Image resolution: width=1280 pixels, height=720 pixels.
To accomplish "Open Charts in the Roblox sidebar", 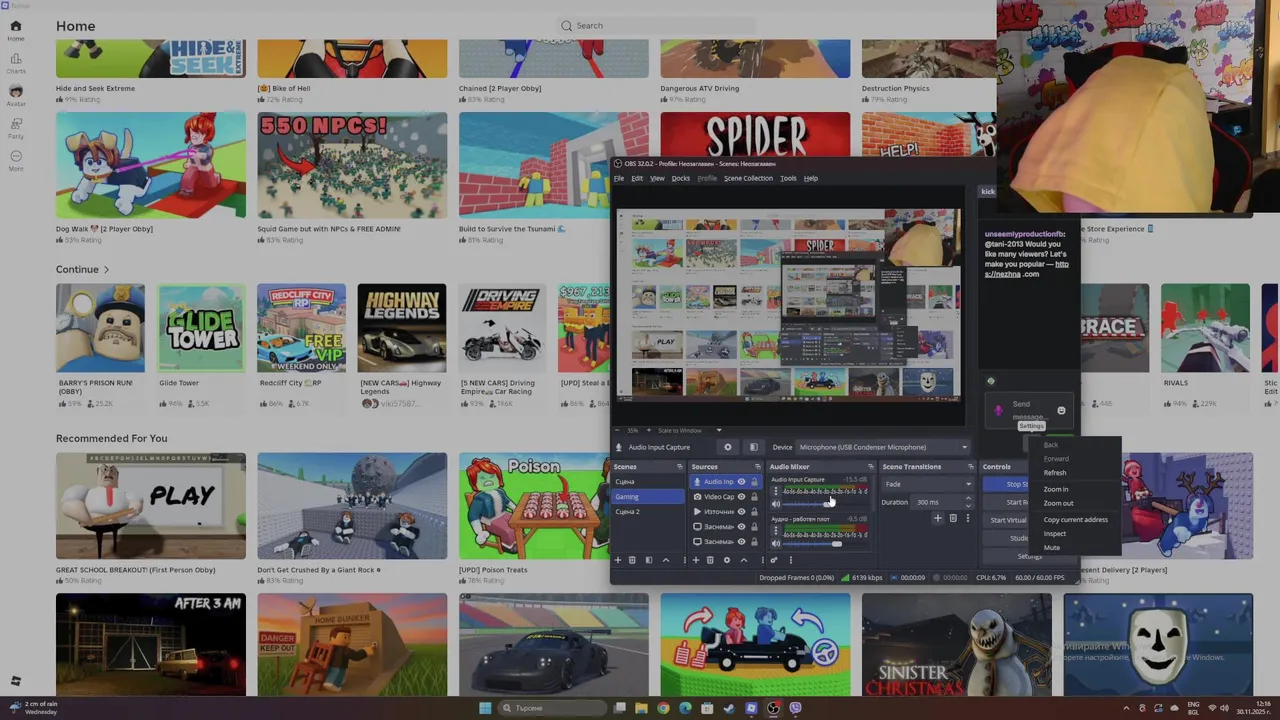I will click(x=15, y=63).
